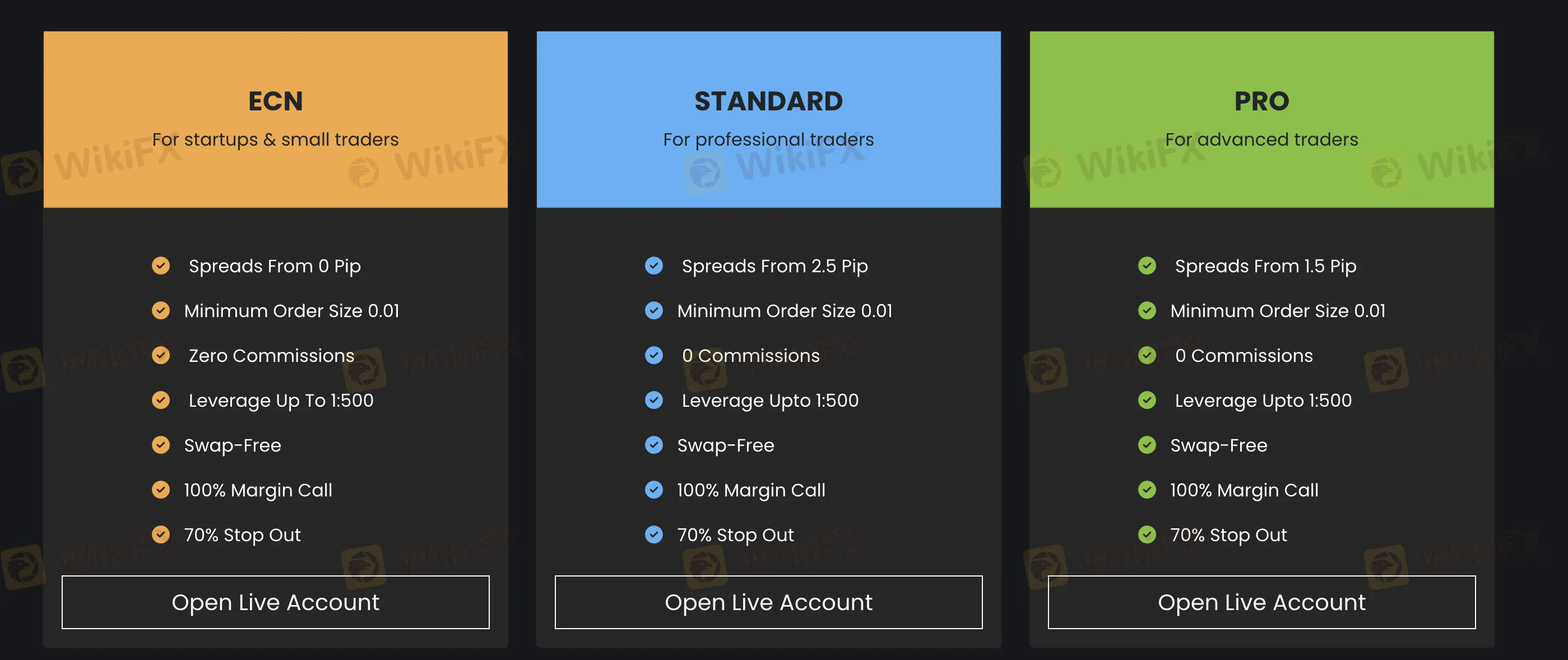
Task: Open Live Account under PRO plan
Action: tap(1261, 602)
